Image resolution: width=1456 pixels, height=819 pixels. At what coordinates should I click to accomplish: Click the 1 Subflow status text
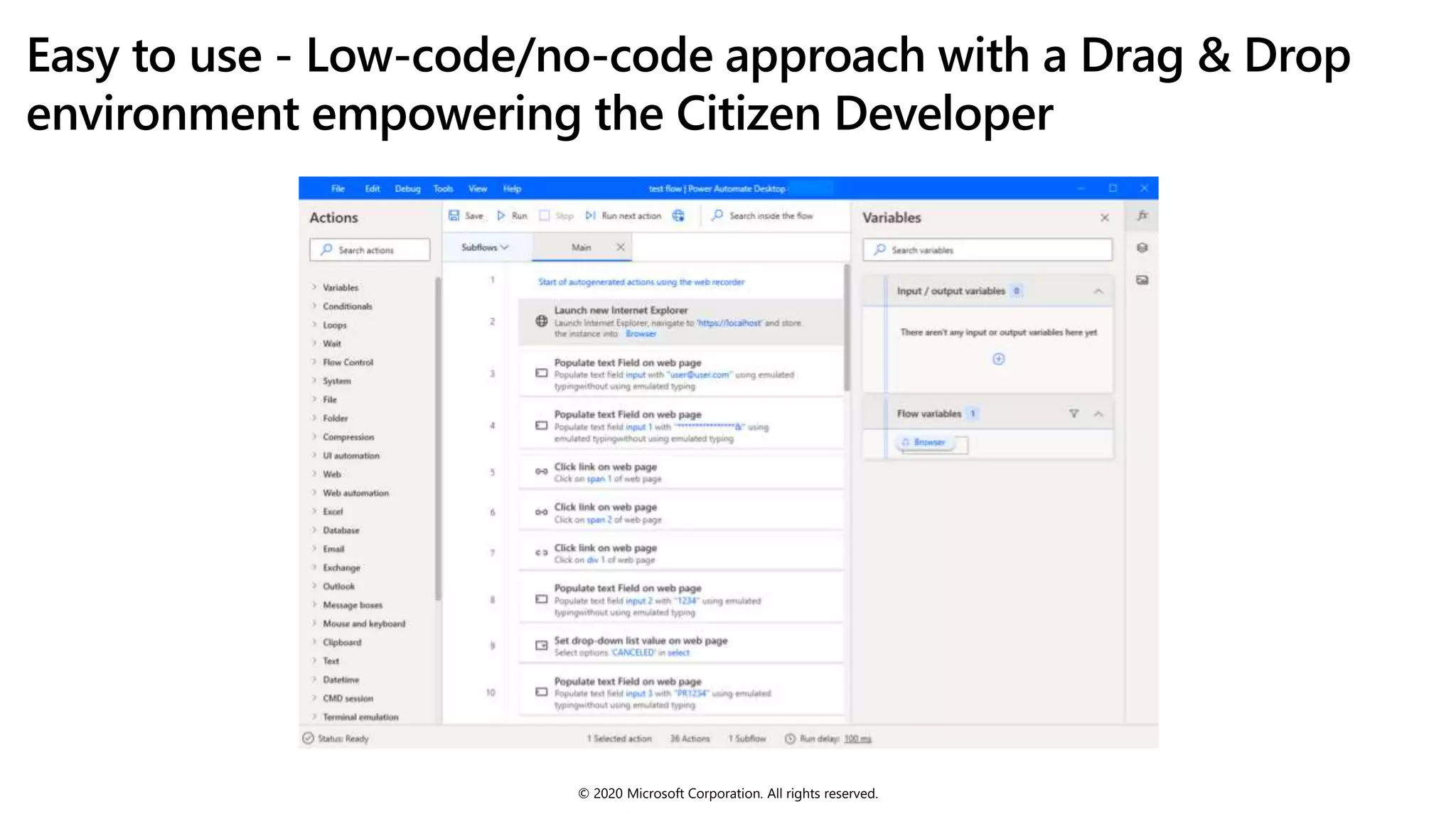pyautogui.click(x=747, y=739)
